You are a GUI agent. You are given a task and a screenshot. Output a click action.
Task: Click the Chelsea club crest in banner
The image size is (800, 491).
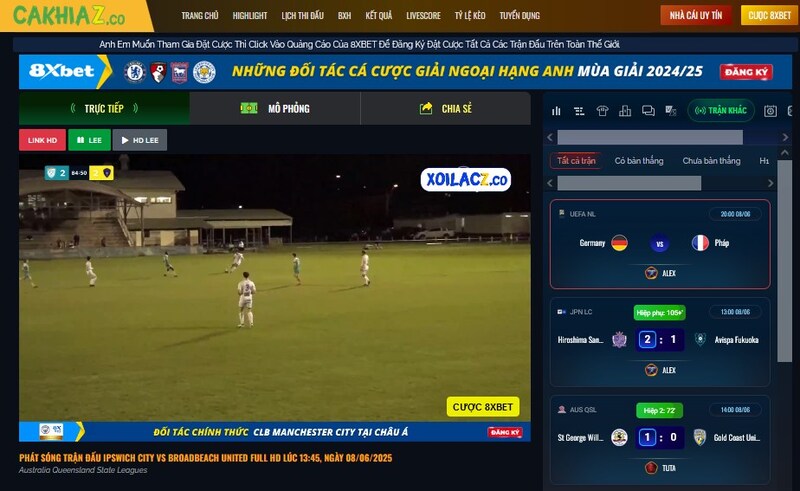click(135, 72)
